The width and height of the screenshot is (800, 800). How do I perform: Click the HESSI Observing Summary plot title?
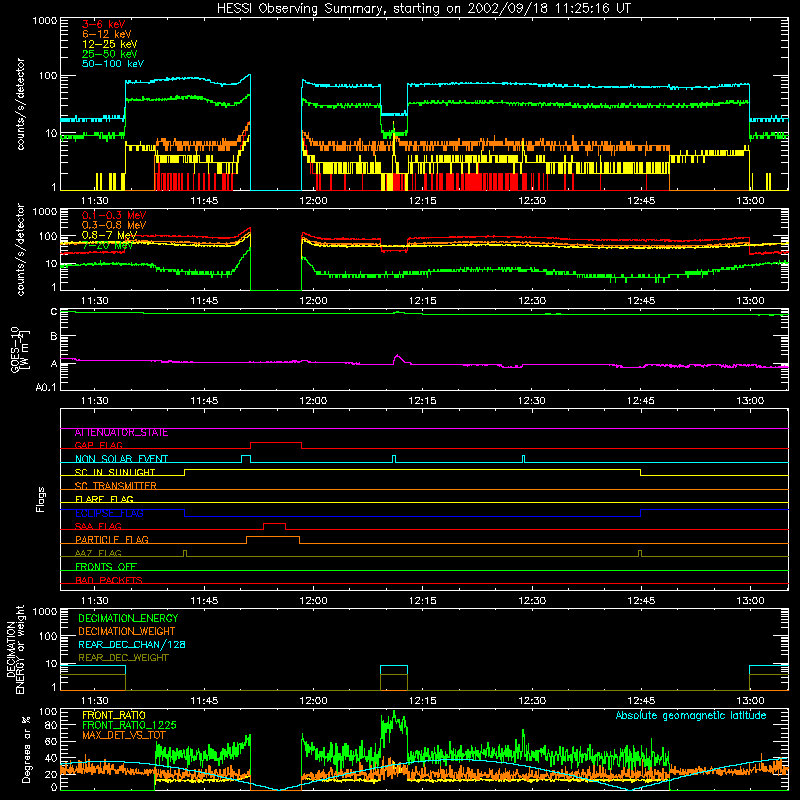tap(423, 9)
